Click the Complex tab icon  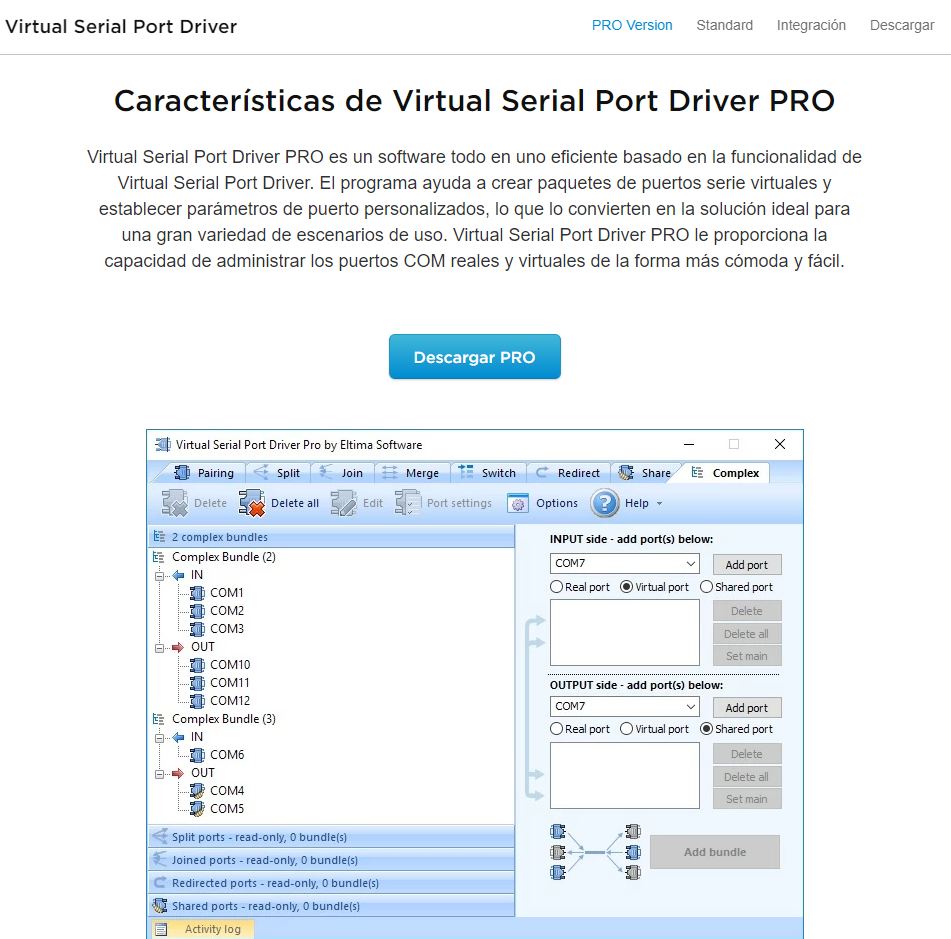coord(697,473)
